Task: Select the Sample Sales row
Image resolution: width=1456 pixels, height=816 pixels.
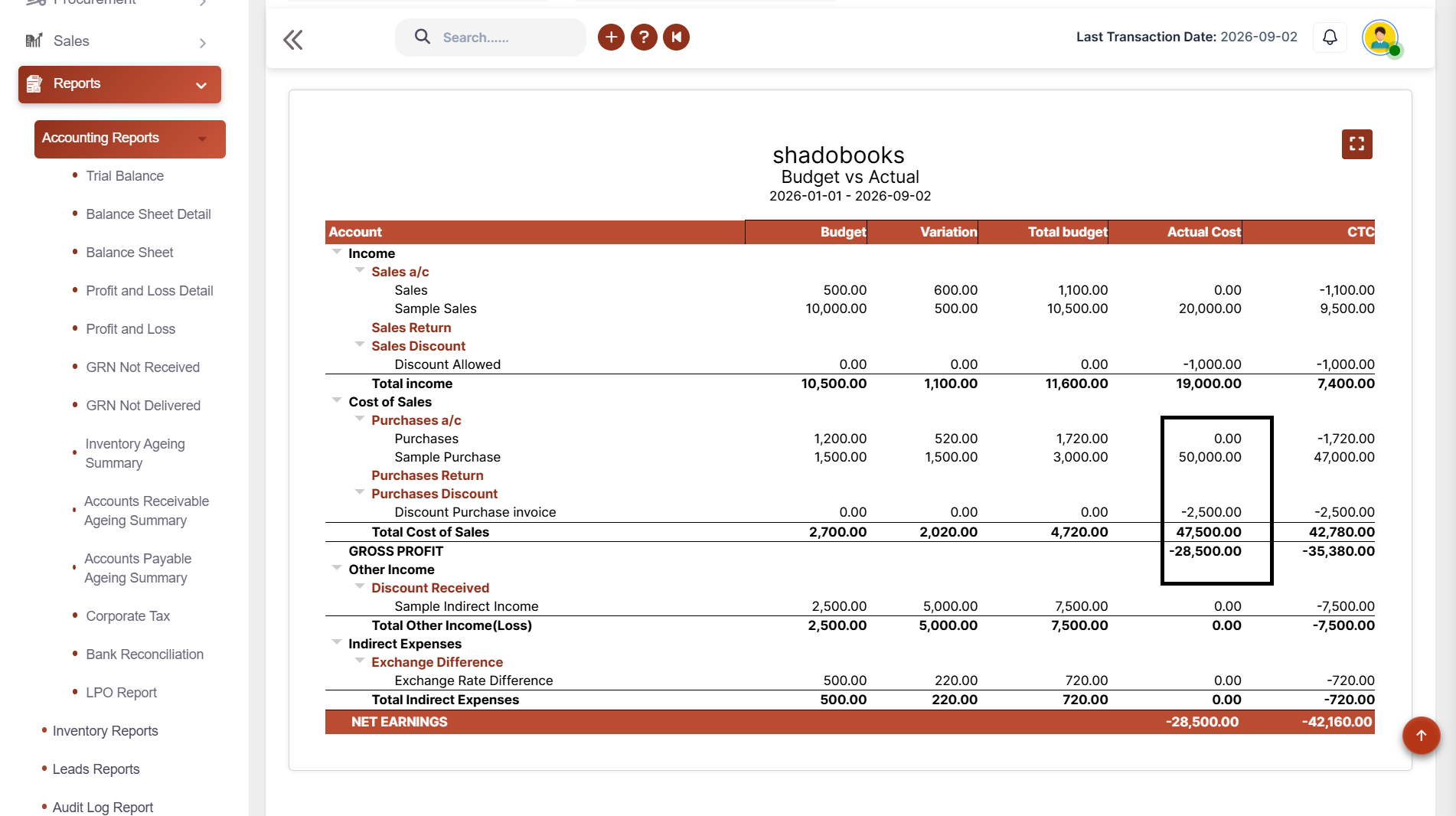Action: (850, 308)
